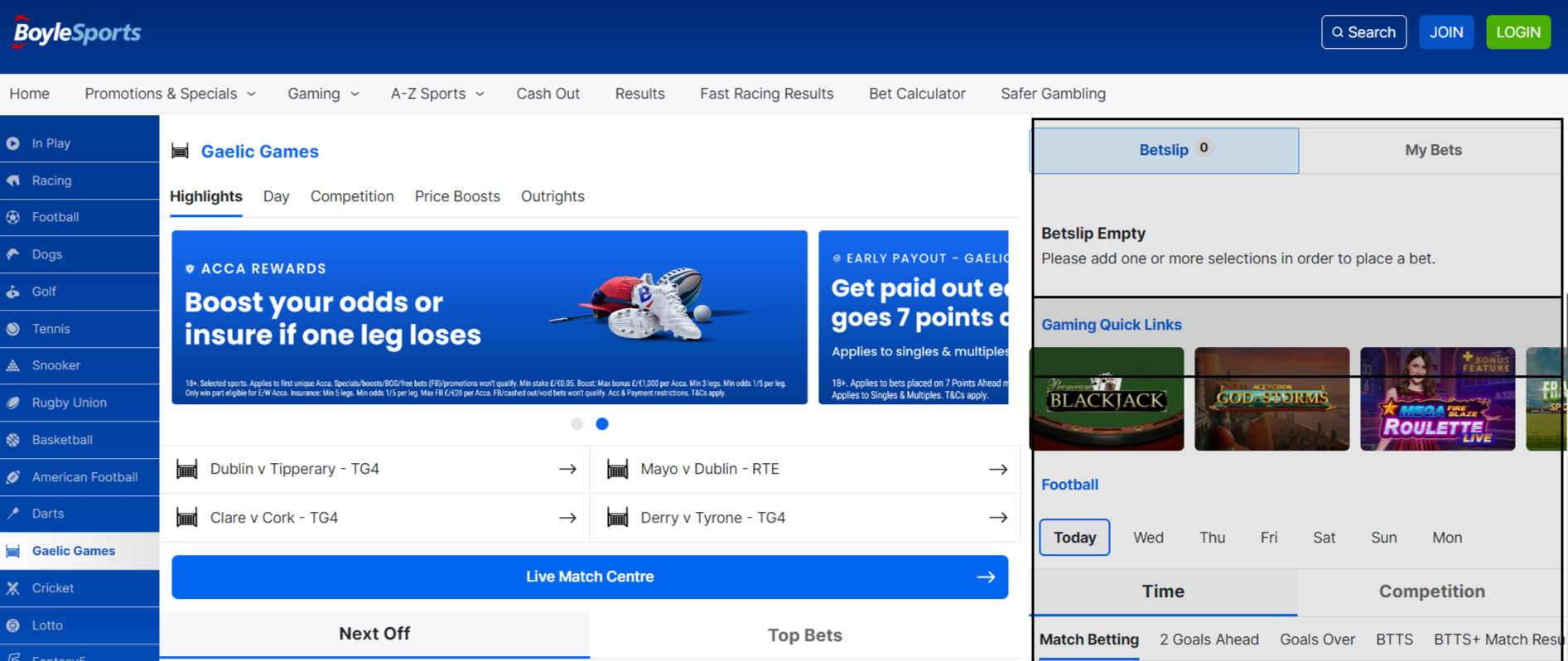Open the Gaming Quick Links heading
The image size is (1568, 661).
[x=1112, y=325]
